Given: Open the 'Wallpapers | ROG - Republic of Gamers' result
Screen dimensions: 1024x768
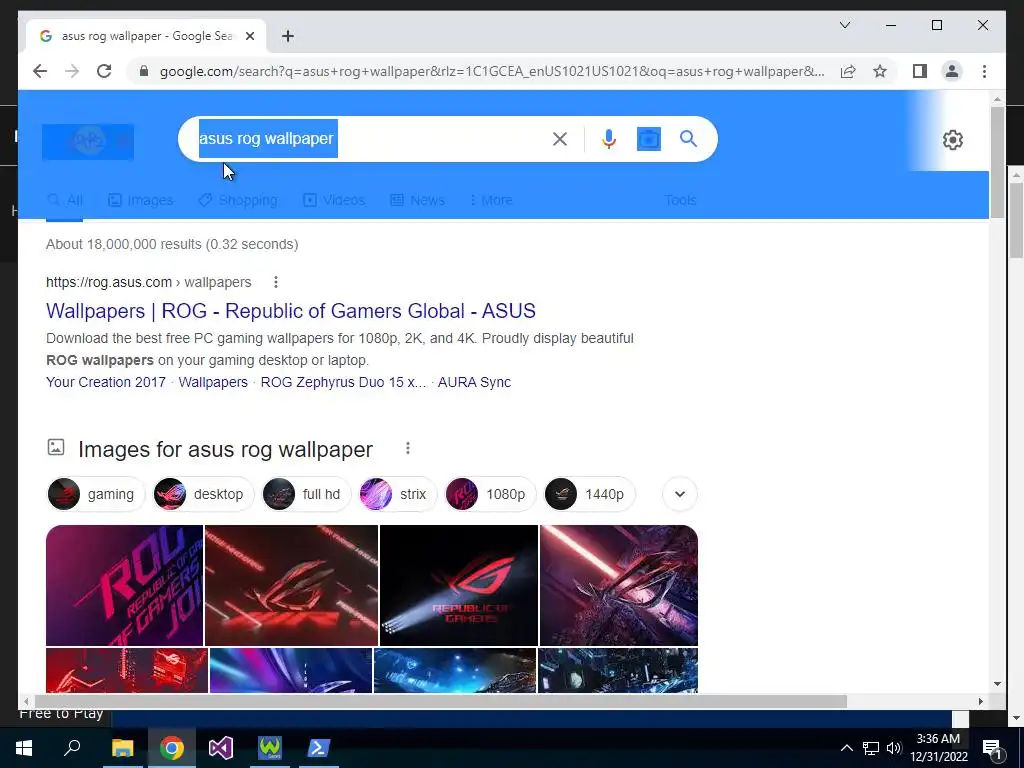Looking at the screenshot, I should (x=291, y=311).
